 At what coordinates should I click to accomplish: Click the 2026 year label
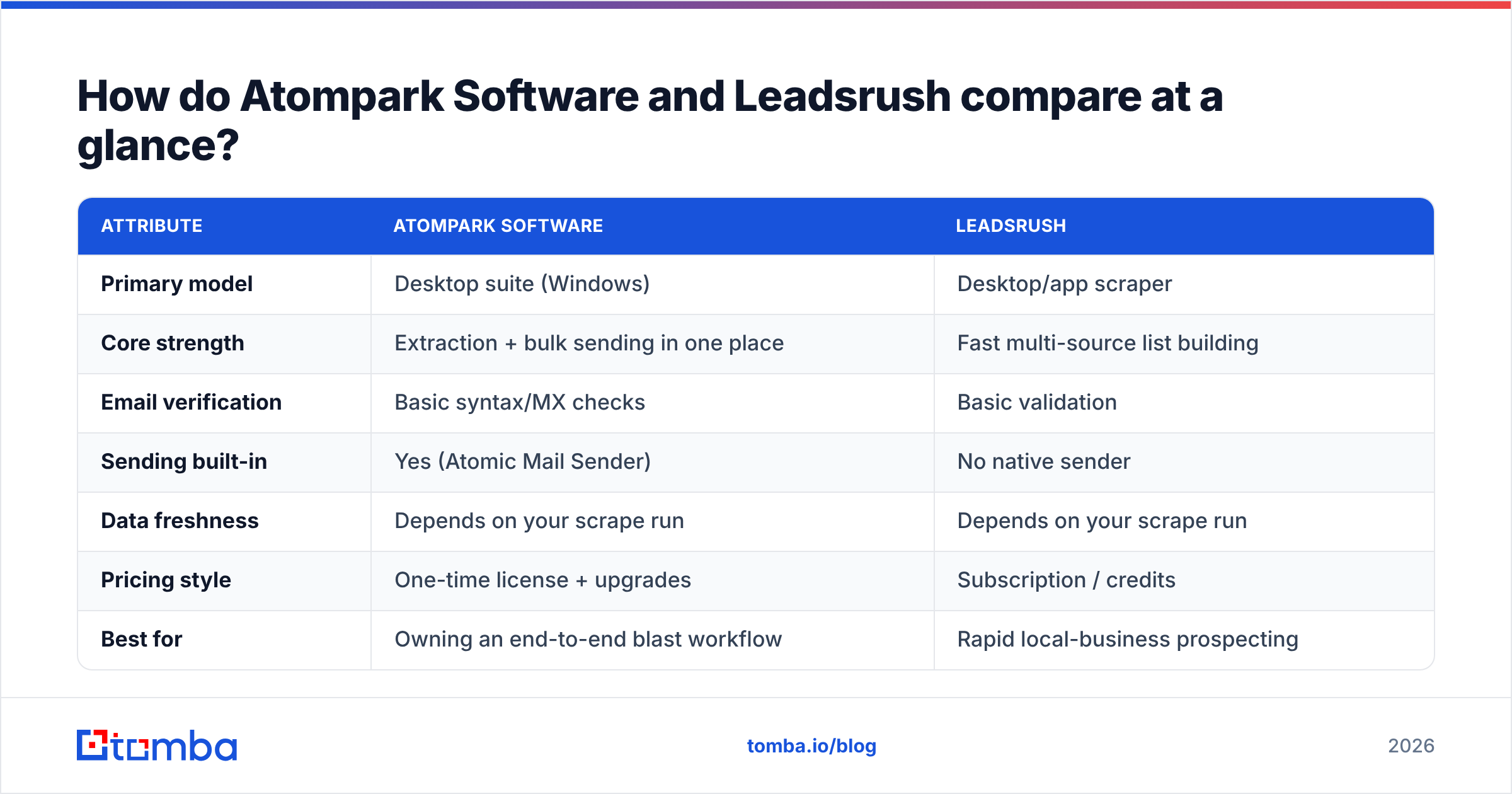click(x=1411, y=746)
